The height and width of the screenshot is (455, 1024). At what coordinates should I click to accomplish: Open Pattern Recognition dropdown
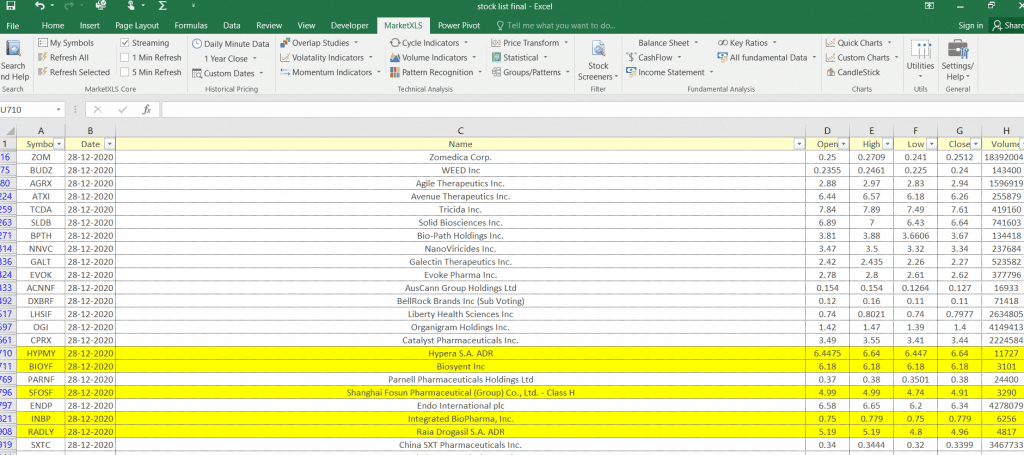(x=479, y=72)
